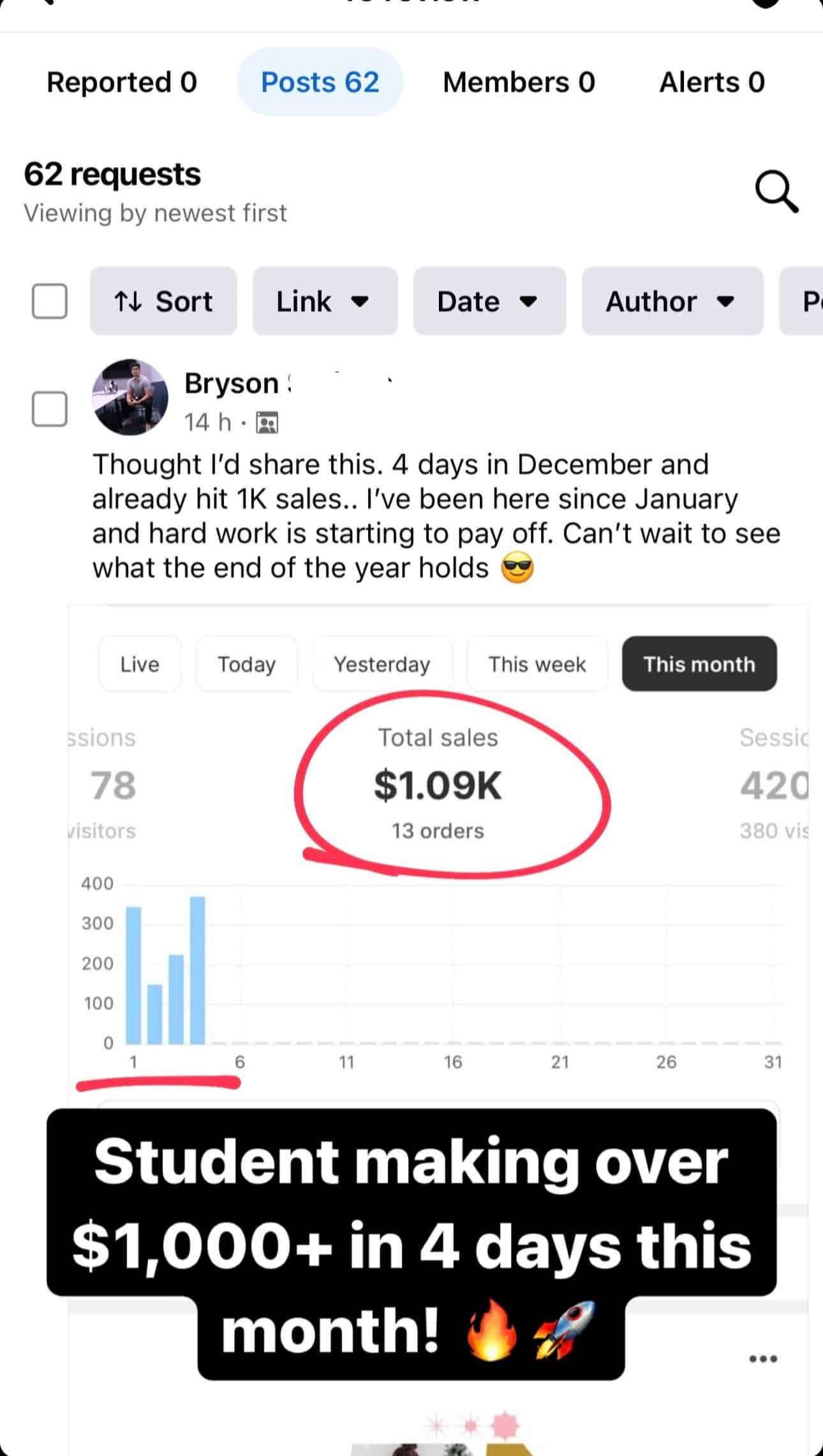Select the checkbox beside Bryson's post
This screenshot has width=823, height=1456.
[50, 409]
